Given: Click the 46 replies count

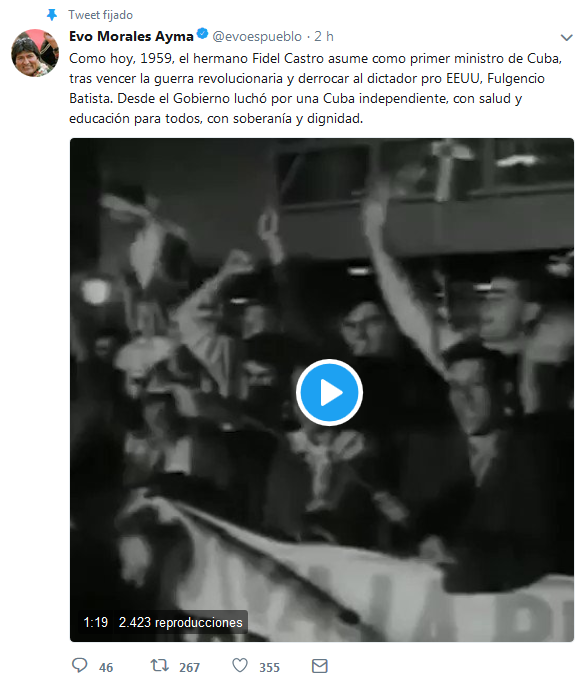Looking at the screenshot, I should pos(106,667).
